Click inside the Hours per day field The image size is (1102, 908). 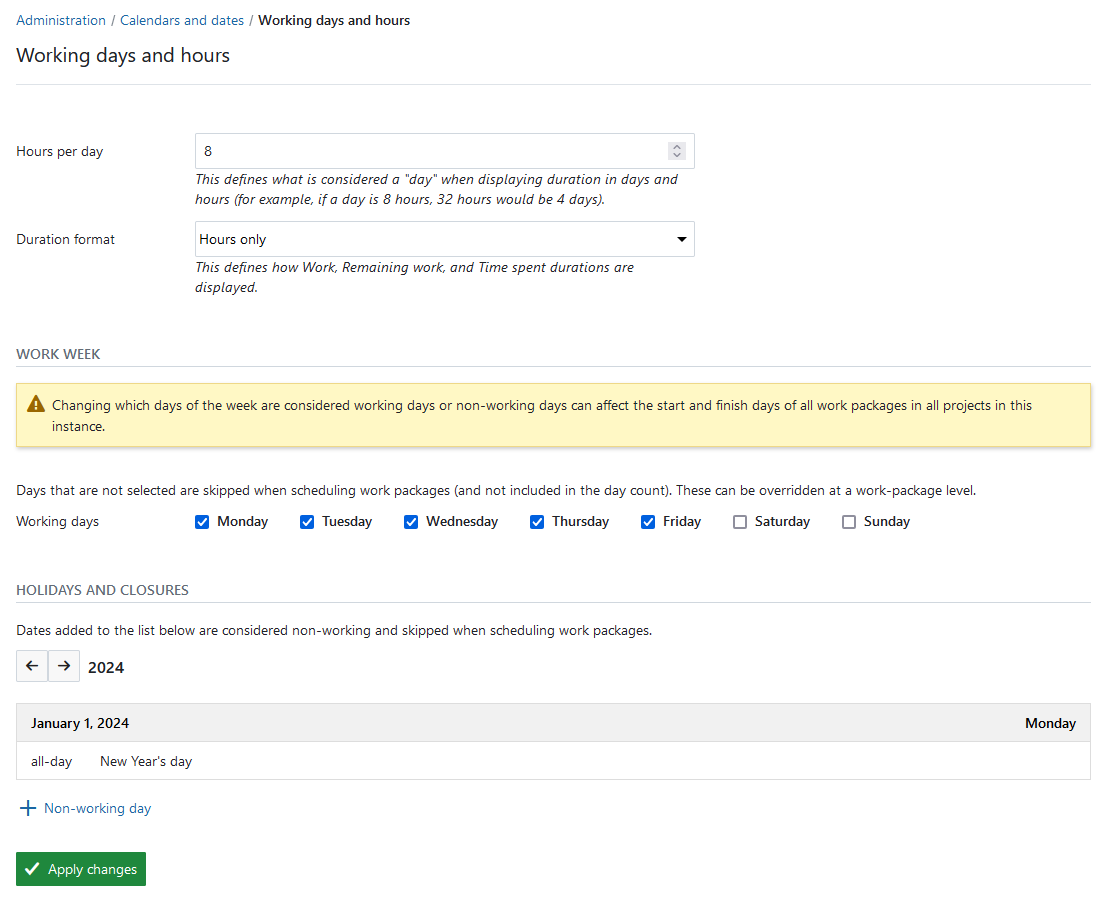400,150
